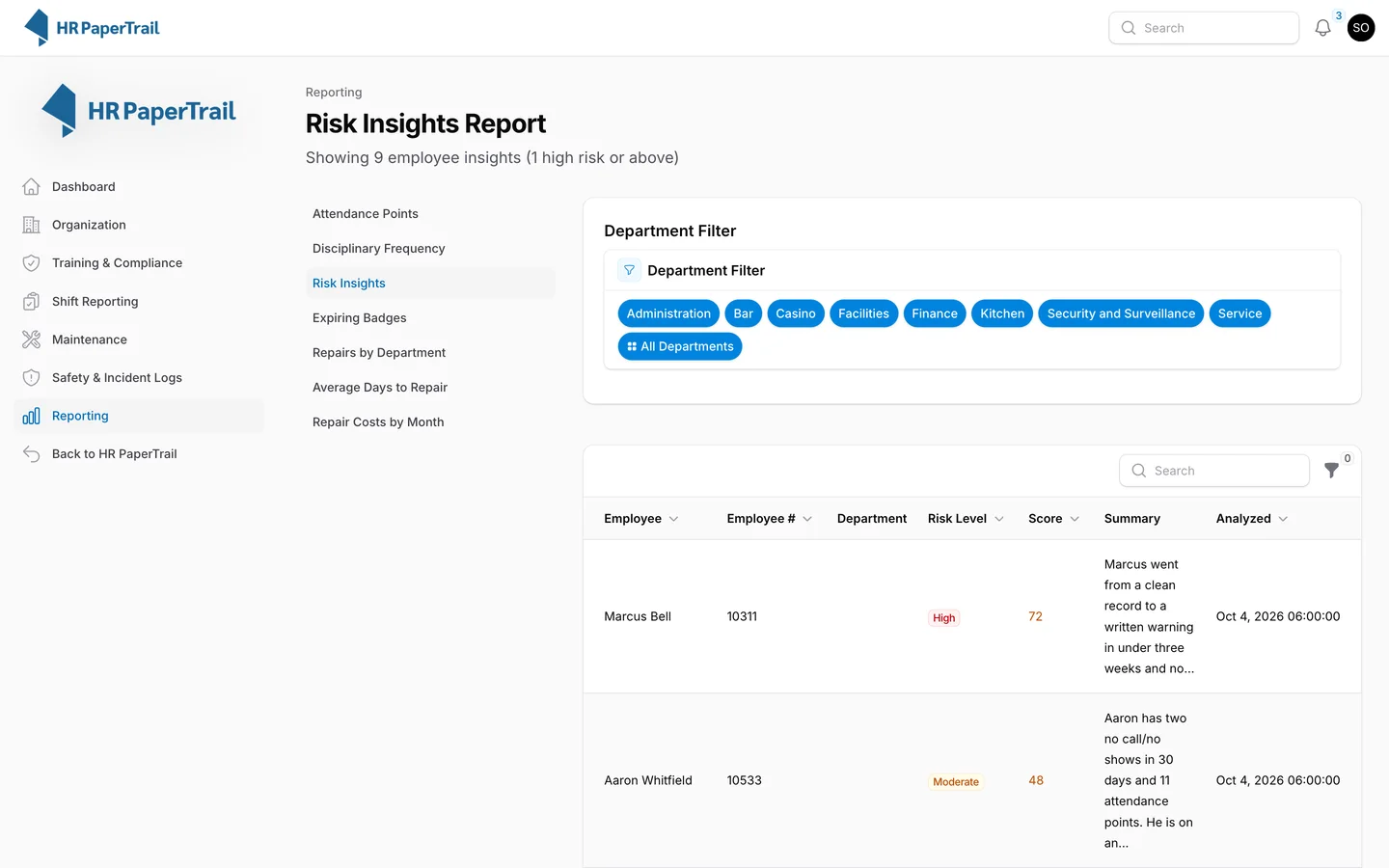The image size is (1389, 868).
Task: Click the Maintenance tools icon
Action: (x=32, y=339)
